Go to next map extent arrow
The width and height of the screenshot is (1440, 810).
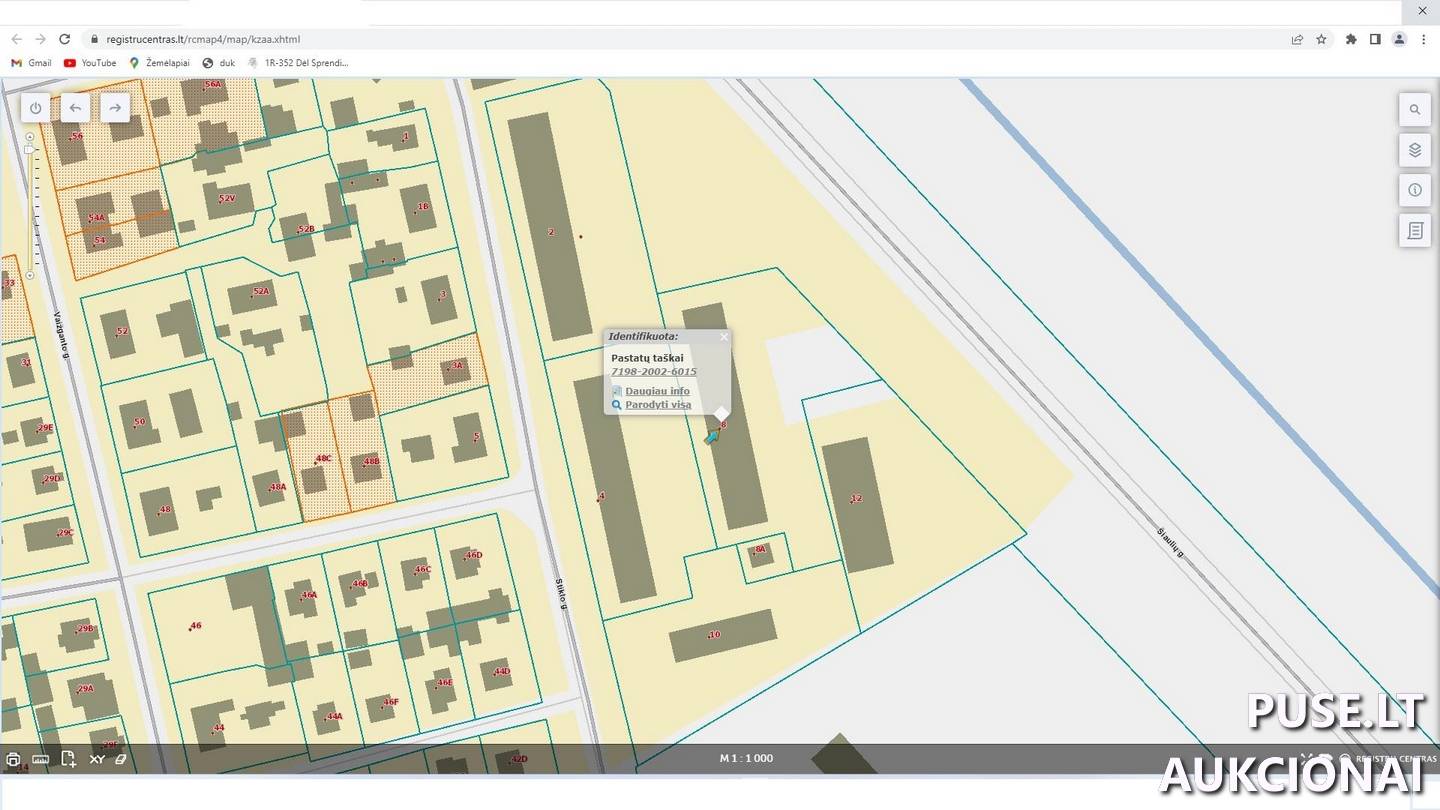(115, 108)
